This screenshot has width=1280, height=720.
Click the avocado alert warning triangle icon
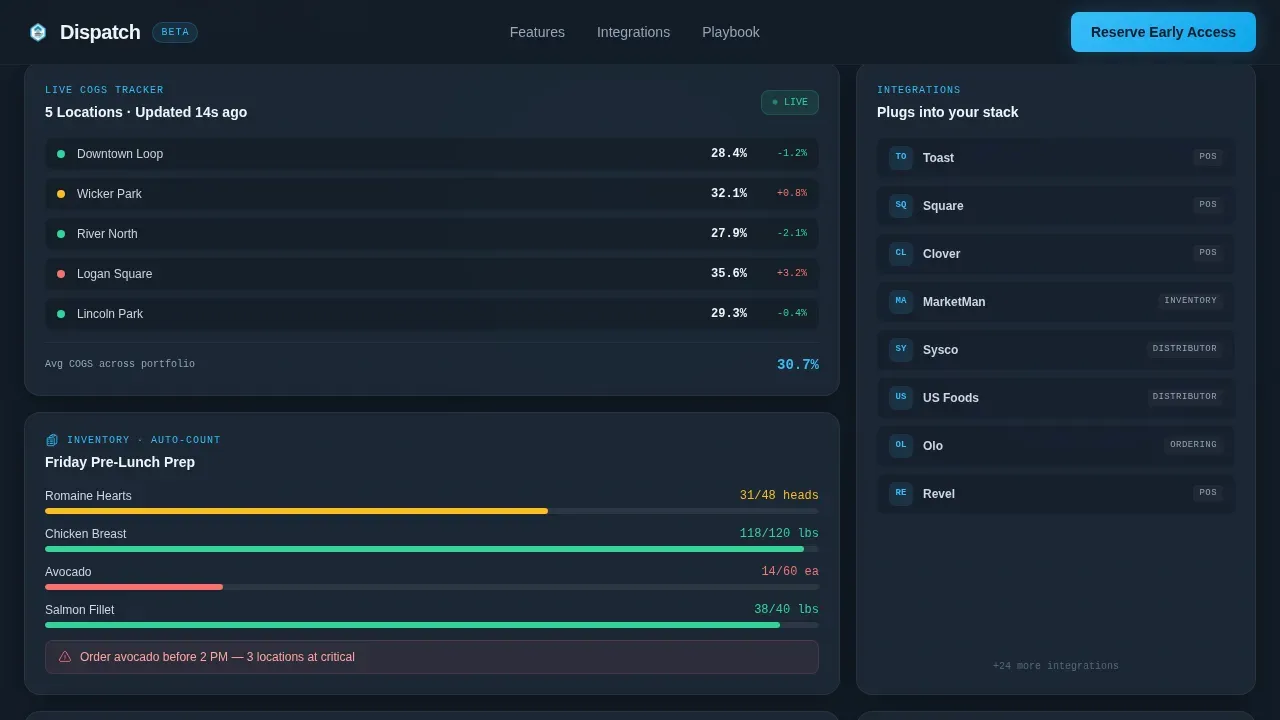65,657
